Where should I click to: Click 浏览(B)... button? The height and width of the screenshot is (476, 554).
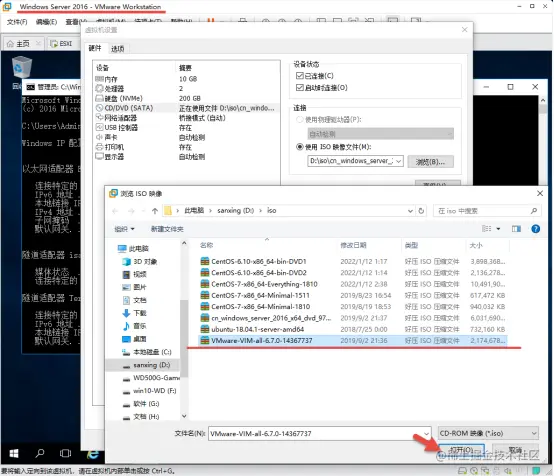tap(430, 162)
